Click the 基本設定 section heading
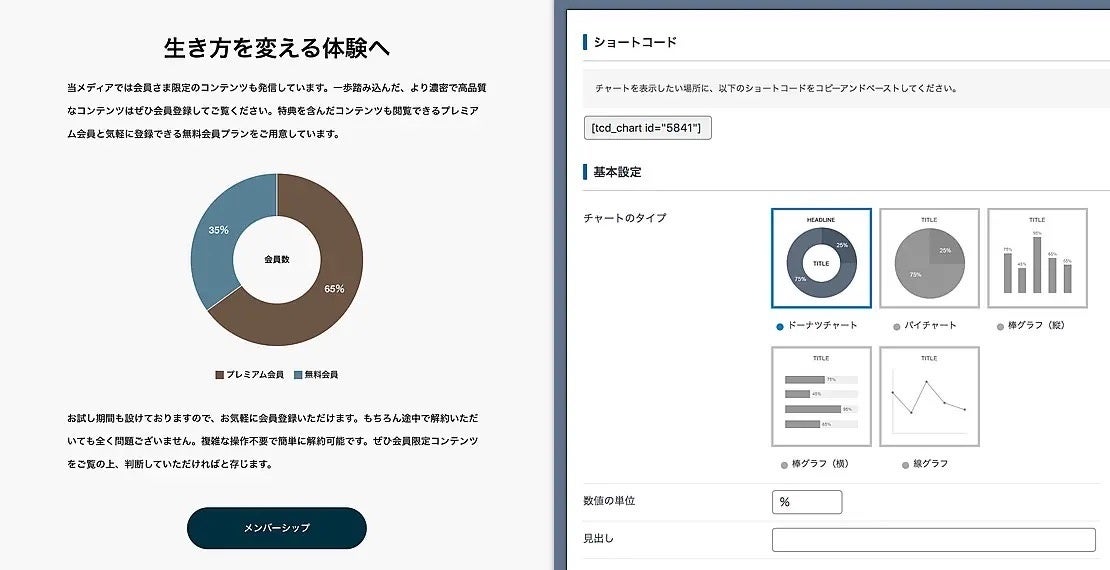Image resolution: width=1110 pixels, height=570 pixels. pos(617,172)
